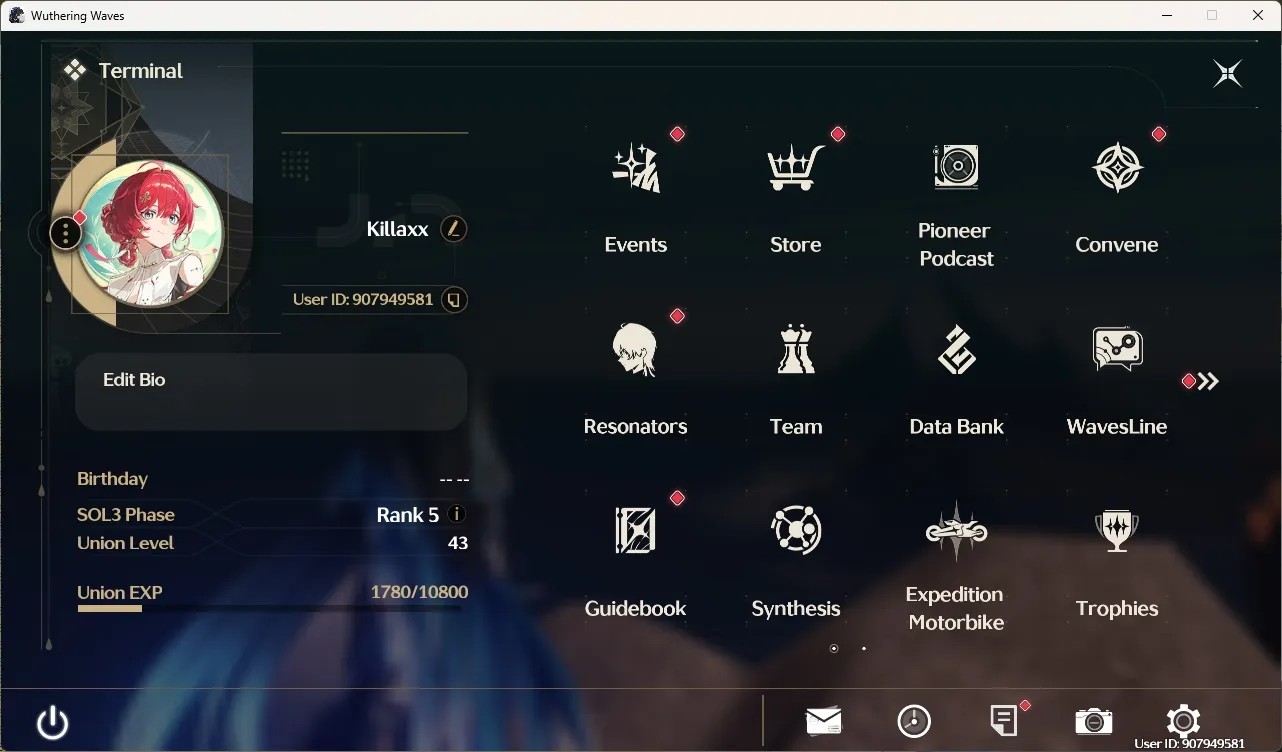
Task: Open the mail envelope icon
Action: pos(824,721)
